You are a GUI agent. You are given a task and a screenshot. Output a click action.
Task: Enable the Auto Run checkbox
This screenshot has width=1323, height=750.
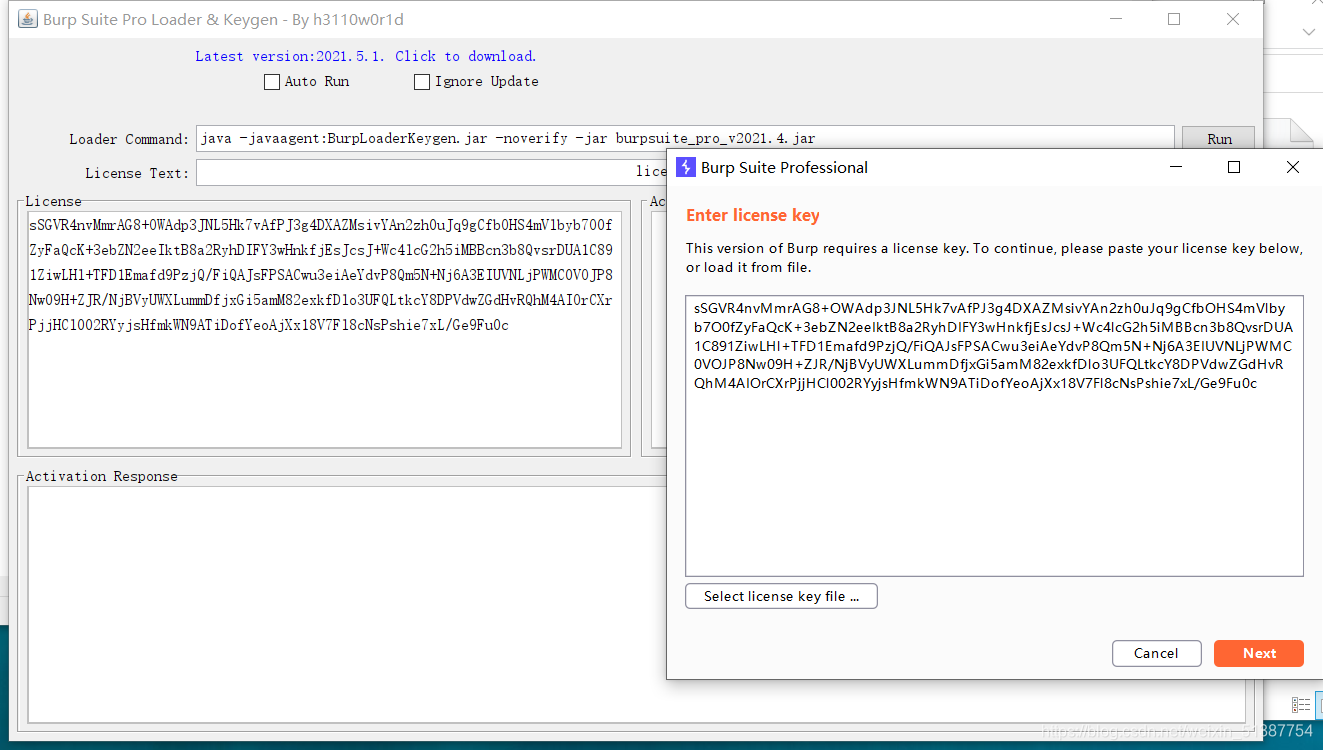[x=272, y=82]
